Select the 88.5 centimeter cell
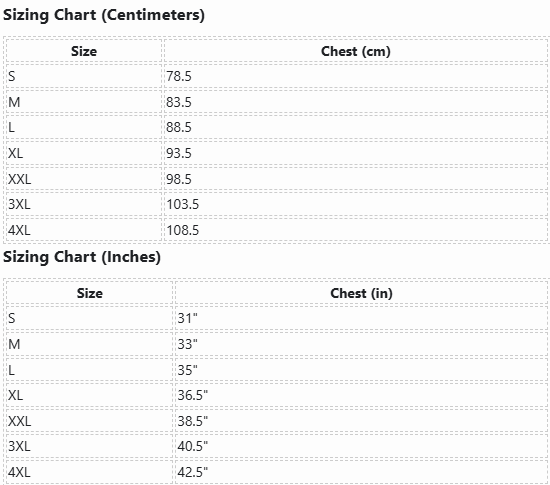Viewport: 550px width, 485px height. 356,127
